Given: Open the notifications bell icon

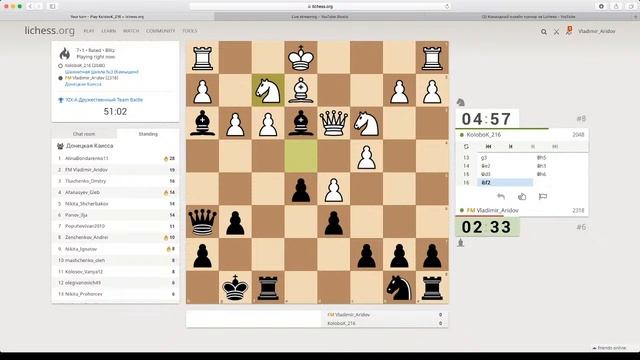Looking at the screenshot, I should [569, 31].
